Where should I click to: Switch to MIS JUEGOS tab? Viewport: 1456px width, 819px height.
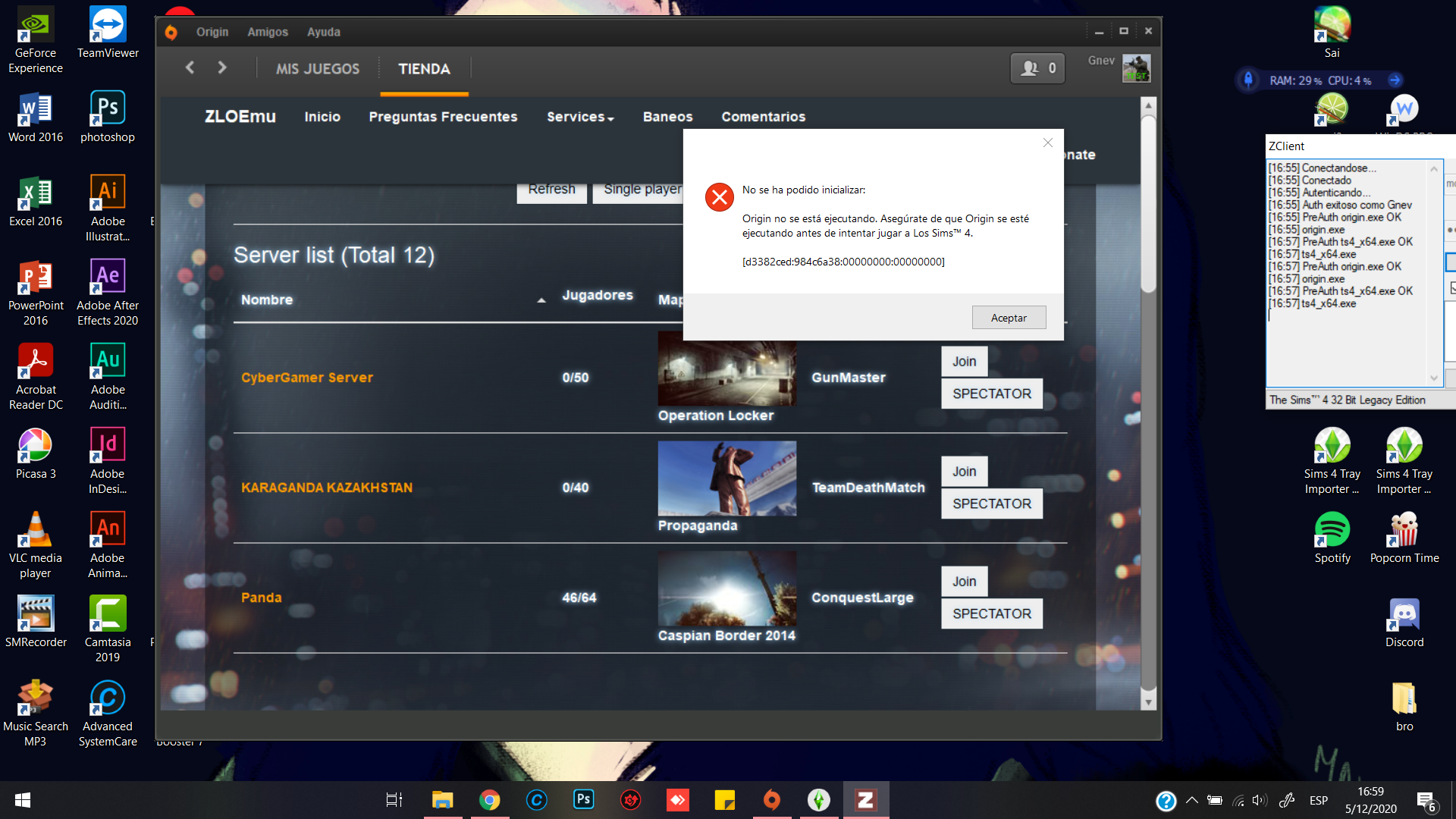click(x=318, y=69)
